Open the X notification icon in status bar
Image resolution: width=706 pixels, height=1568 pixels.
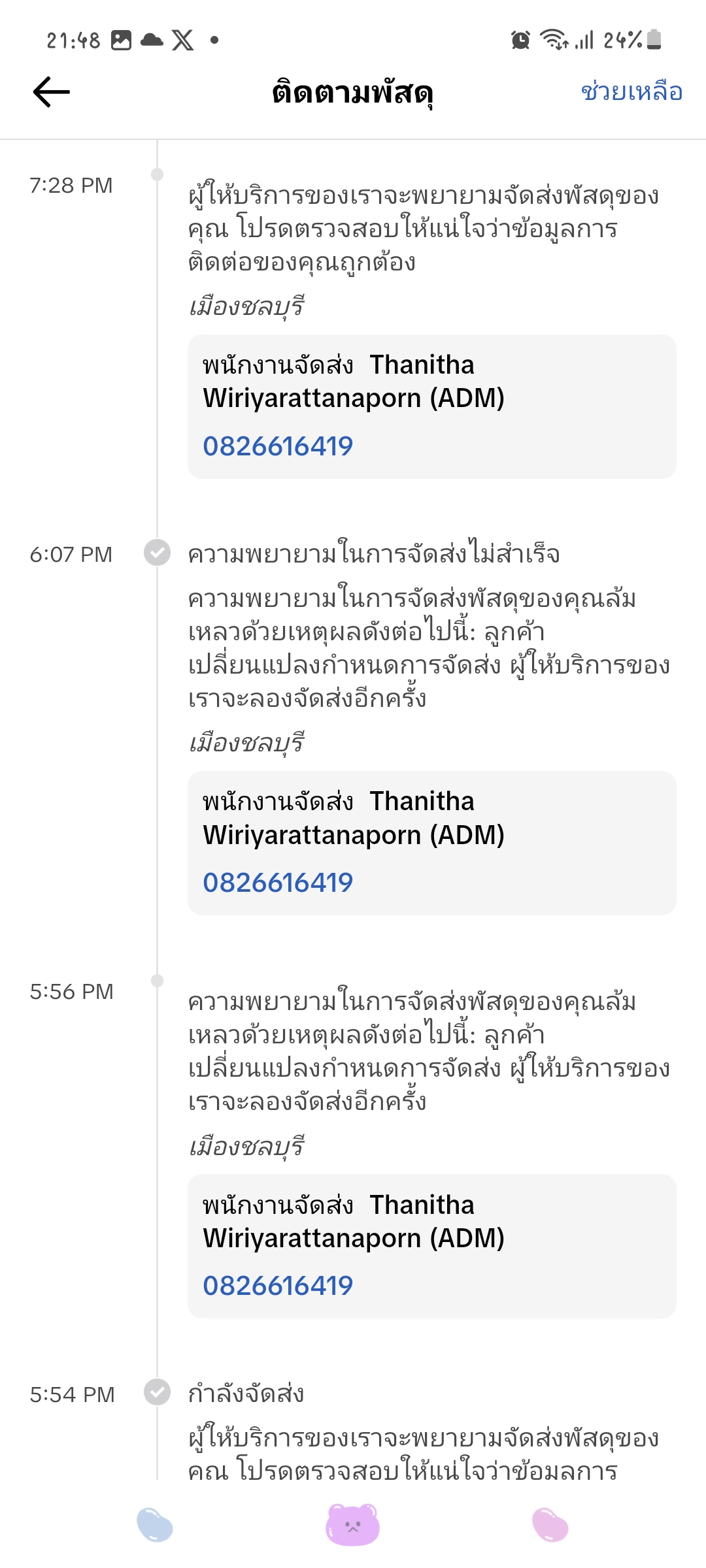(183, 41)
